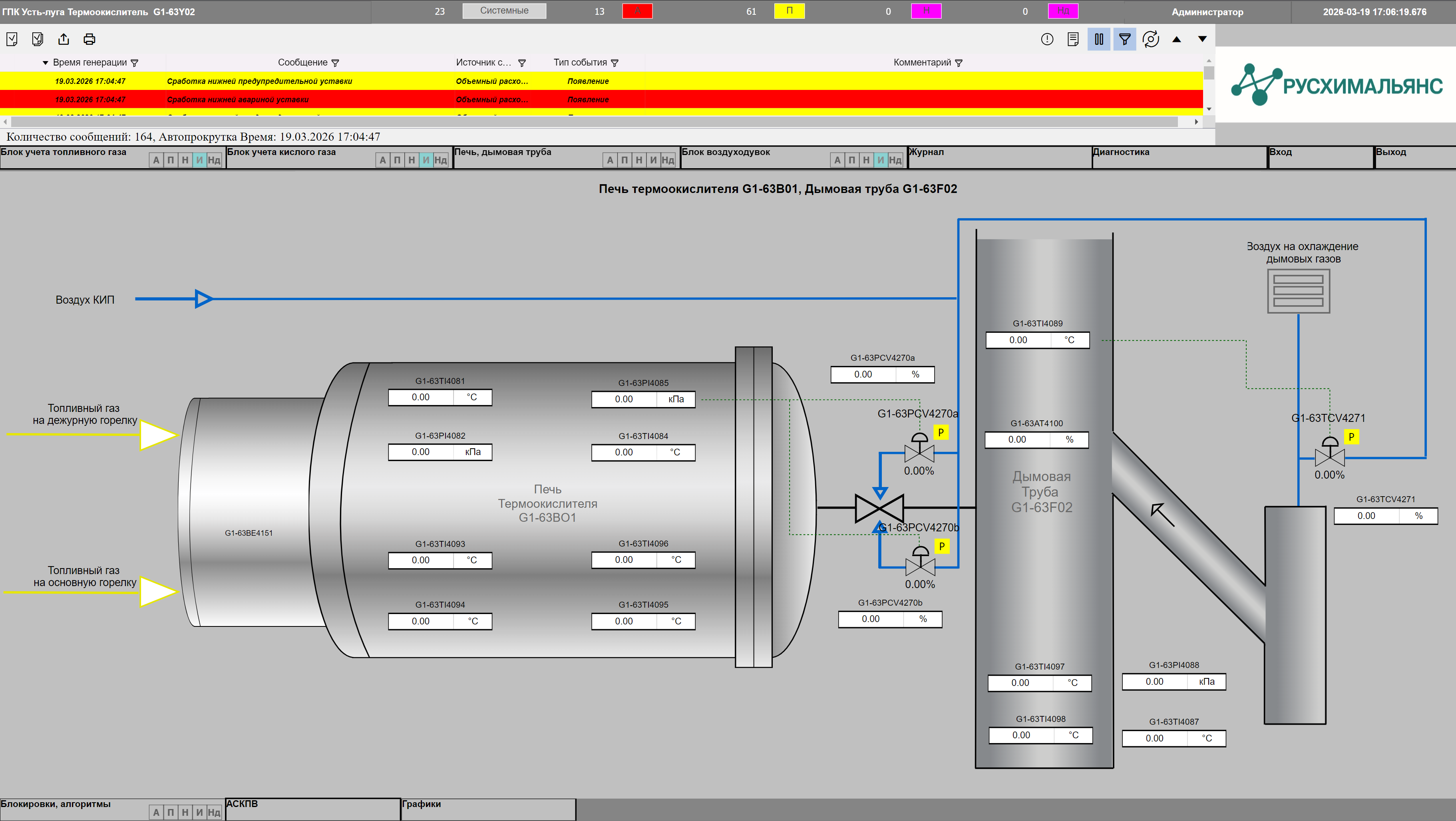
Task: Toggle И indicator in кислого газа tab
Action: click(x=426, y=161)
